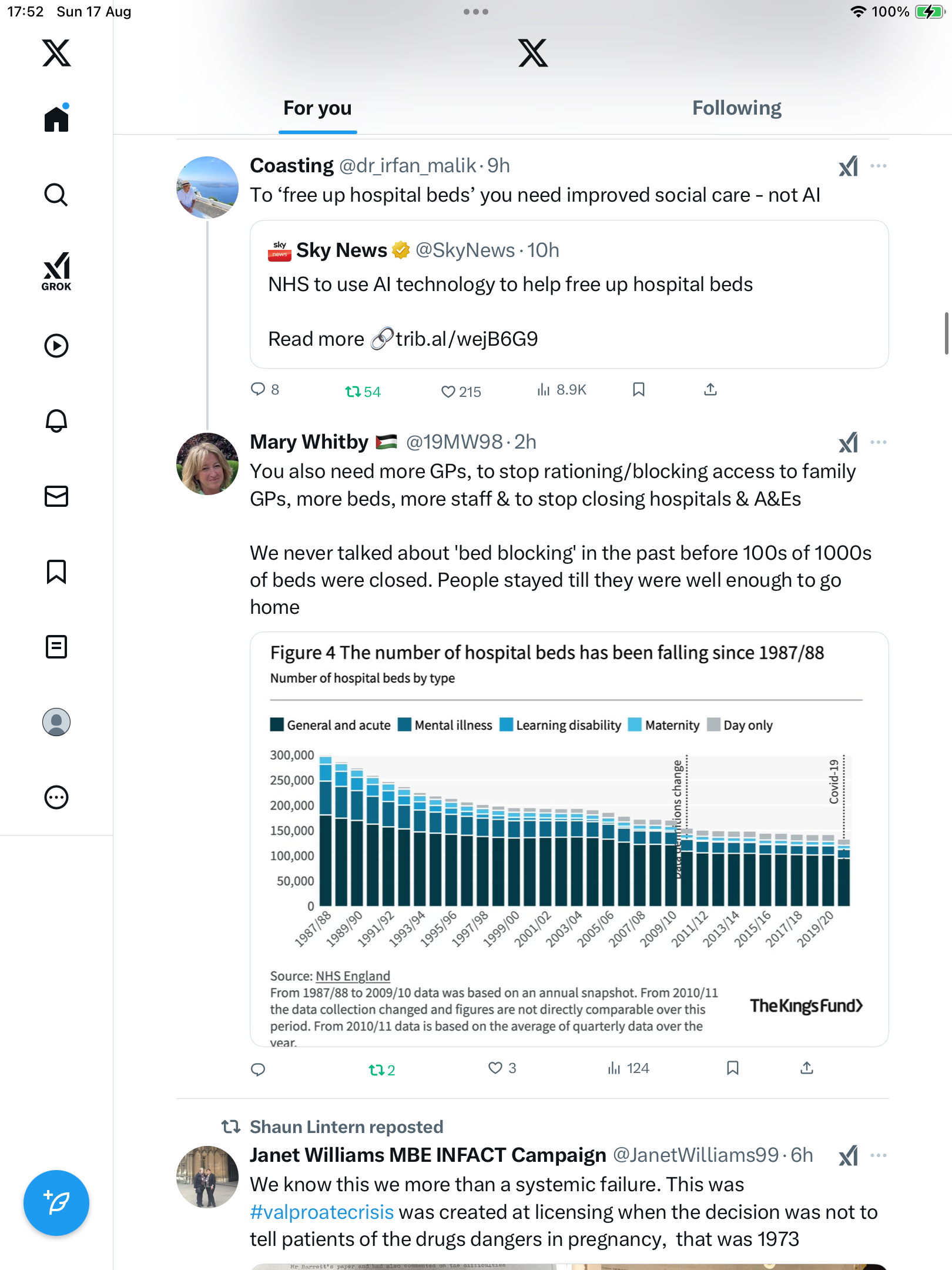Image resolution: width=952 pixels, height=1270 pixels.
Task: Switch to the Following tab
Action: click(x=736, y=108)
